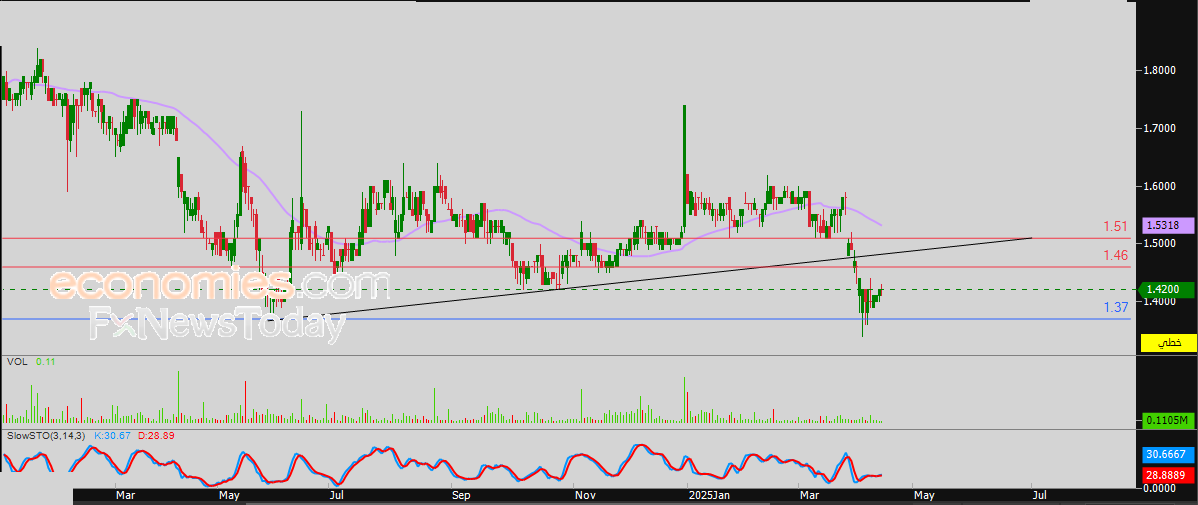Click the 2025Jan marker on time axis
The width and height of the screenshot is (1198, 505).
pyautogui.click(x=710, y=494)
